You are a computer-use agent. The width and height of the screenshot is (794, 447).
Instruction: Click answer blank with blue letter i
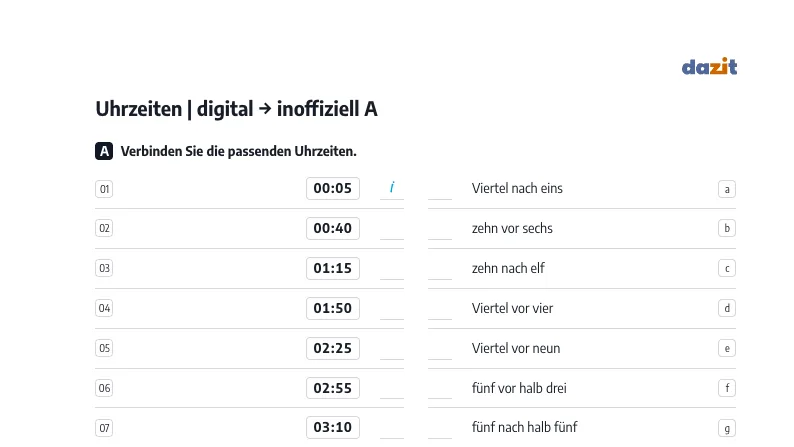(392, 189)
